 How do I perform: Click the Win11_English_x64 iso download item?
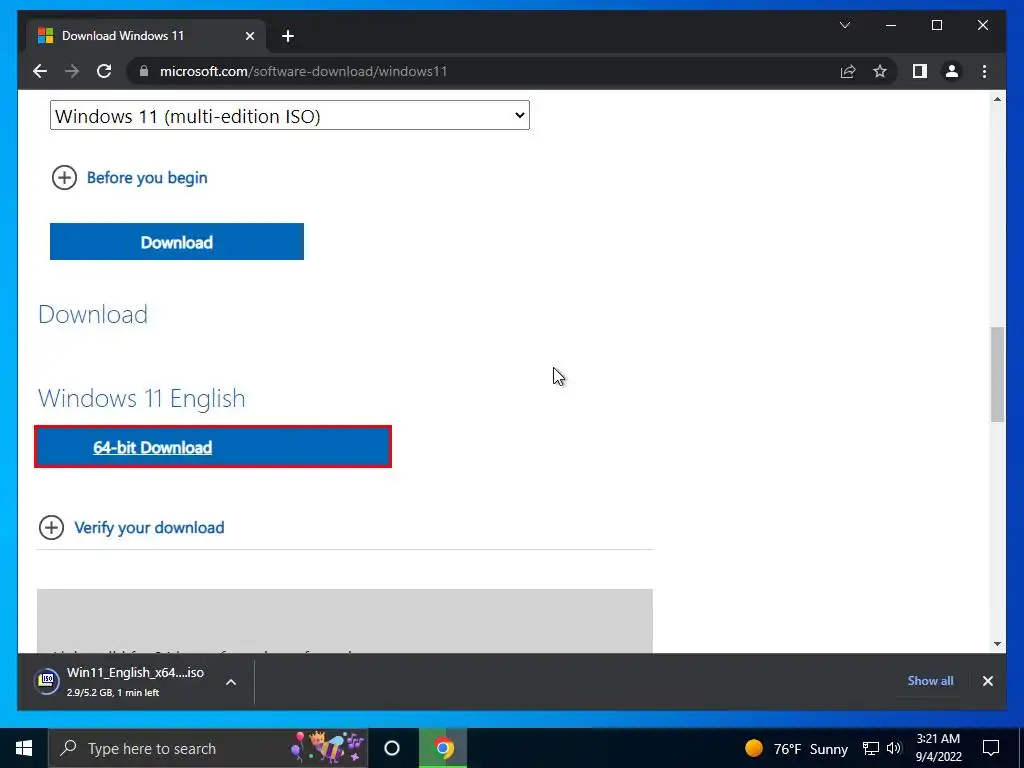(135, 681)
